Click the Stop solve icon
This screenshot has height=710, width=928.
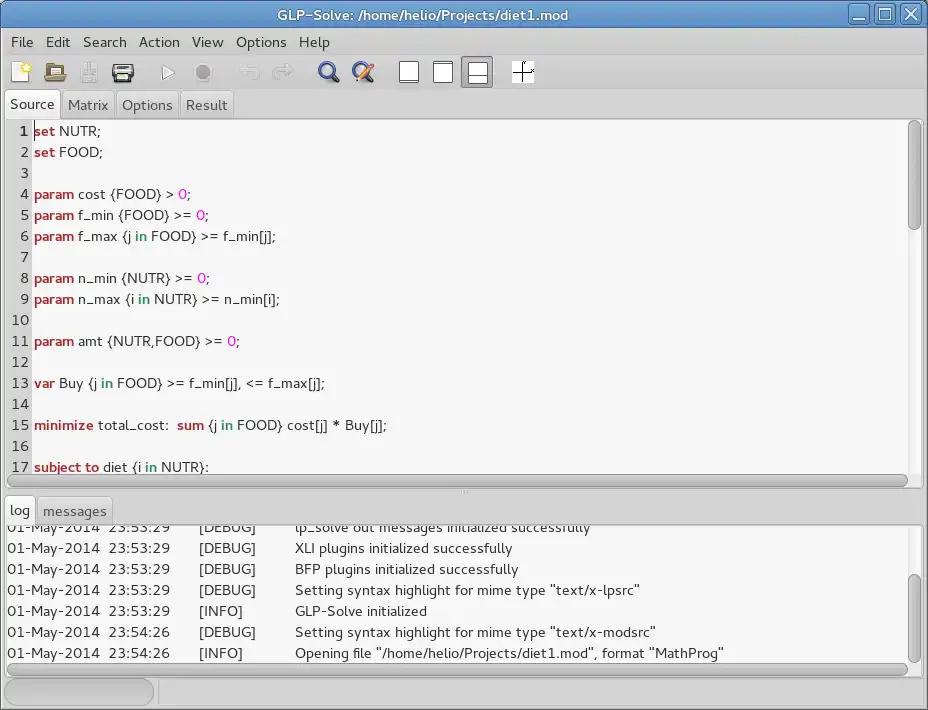(203, 72)
